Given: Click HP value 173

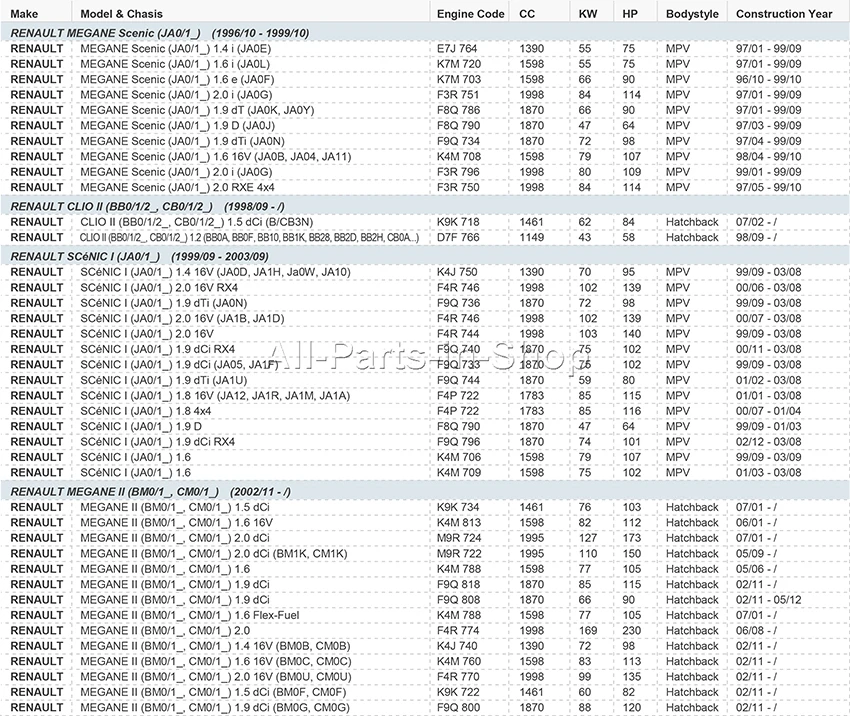Looking at the screenshot, I should point(632,538).
